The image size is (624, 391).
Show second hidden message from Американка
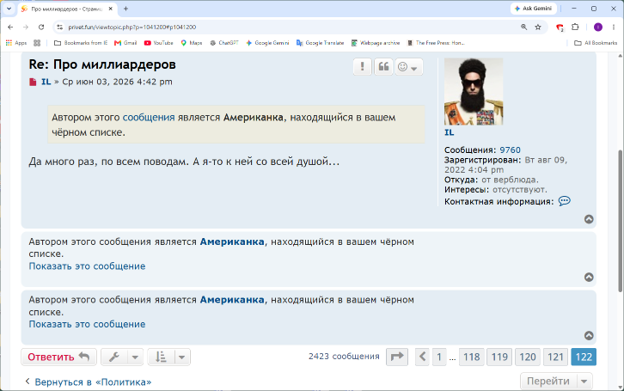click(87, 324)
